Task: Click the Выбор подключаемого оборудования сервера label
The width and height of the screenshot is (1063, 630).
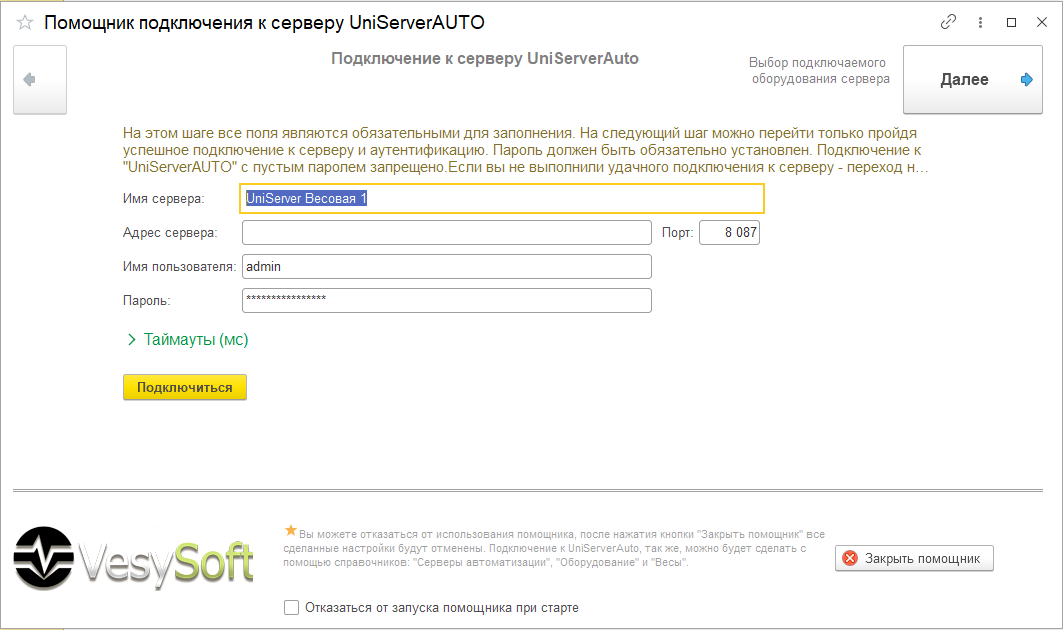Action: click(x=819, y=71)
